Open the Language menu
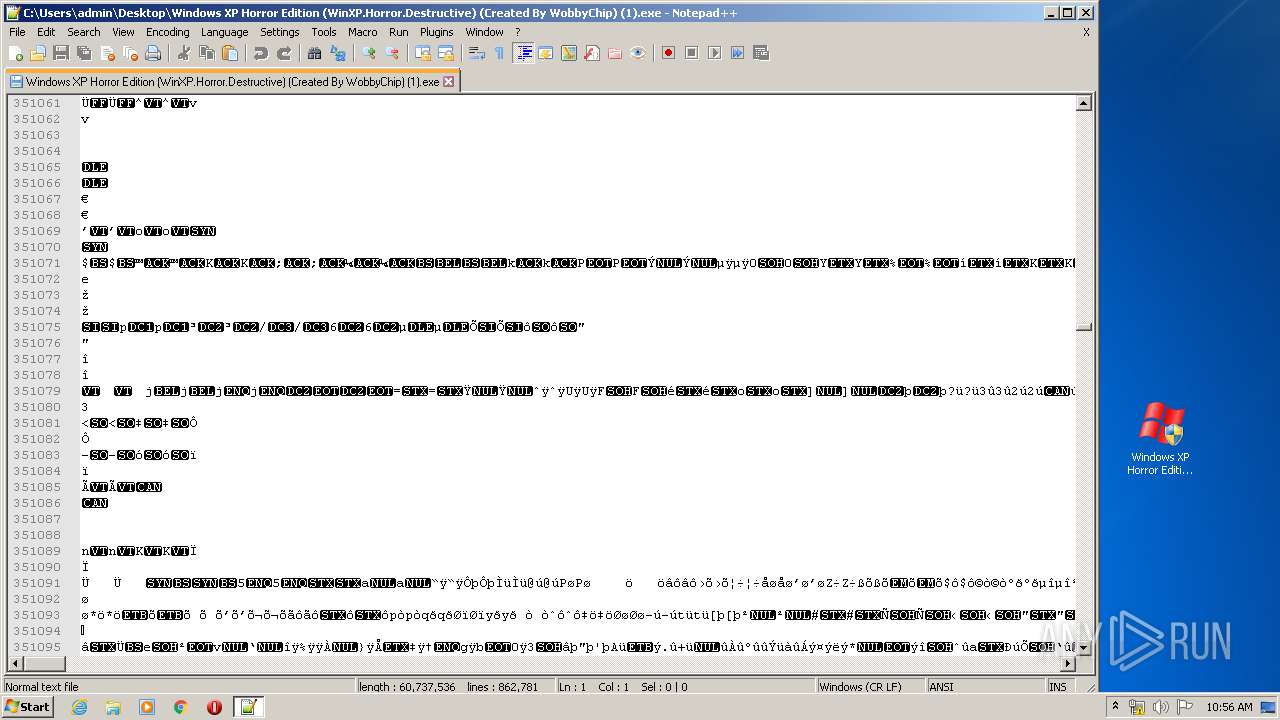The image size is (1280, 720). coord(224,32)
